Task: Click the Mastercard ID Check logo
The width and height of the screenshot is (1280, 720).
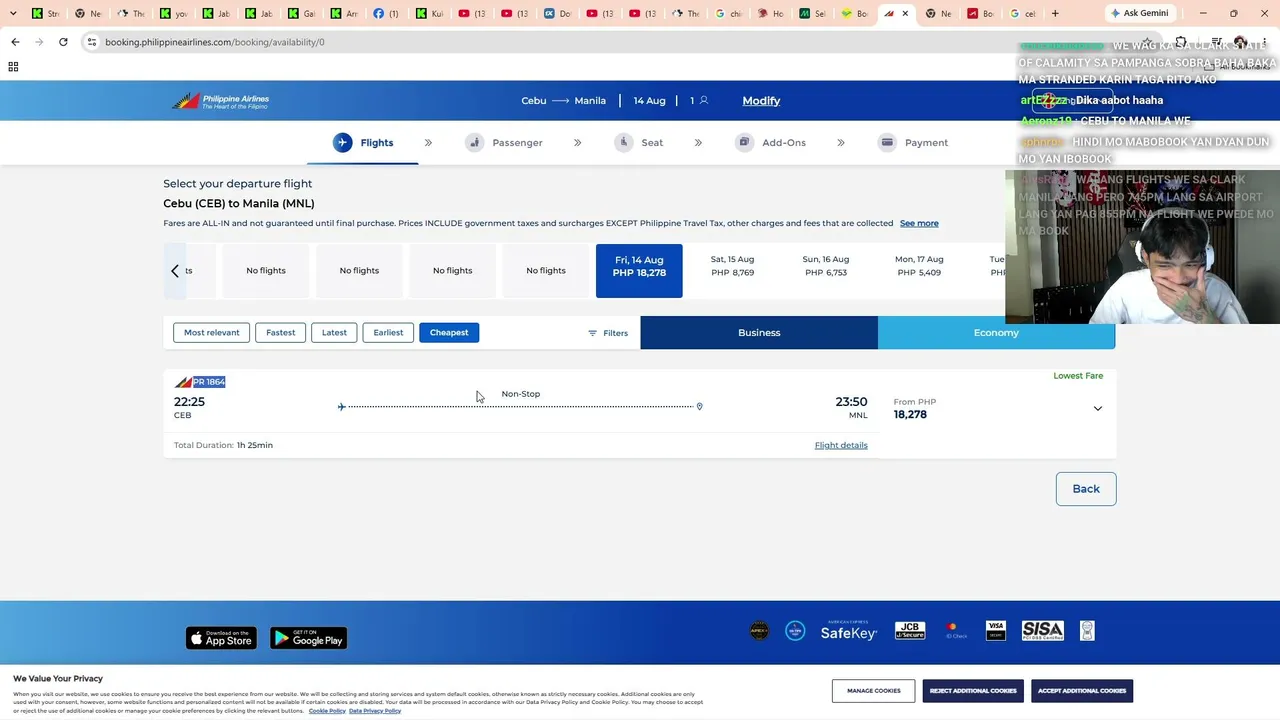Action: pos(956,630)
